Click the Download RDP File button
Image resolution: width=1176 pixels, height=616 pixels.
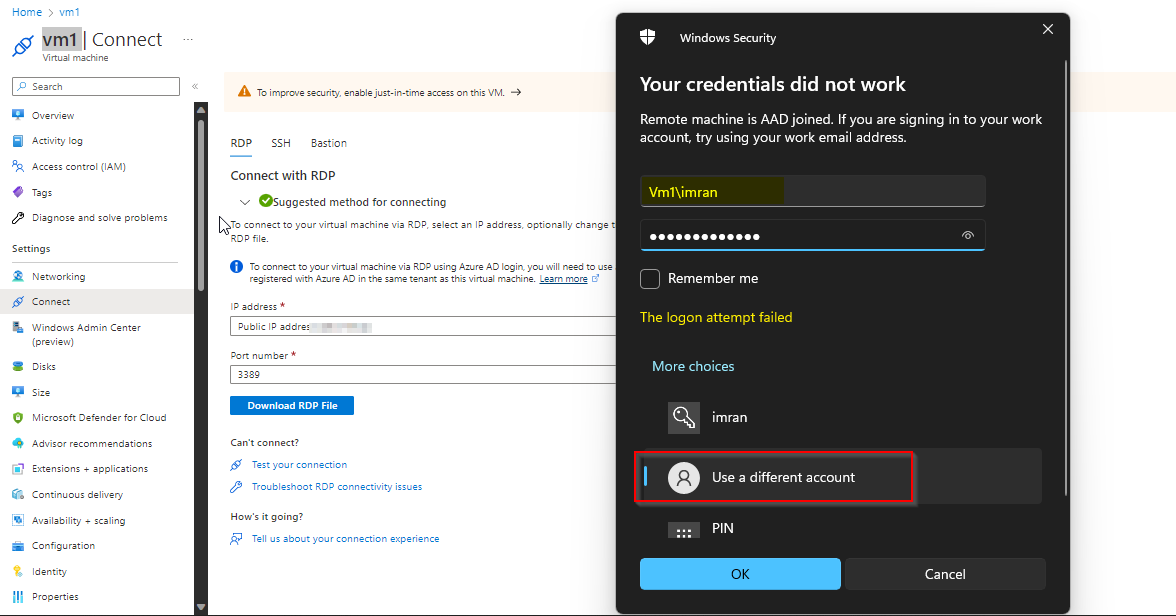[x=292, y=406]
